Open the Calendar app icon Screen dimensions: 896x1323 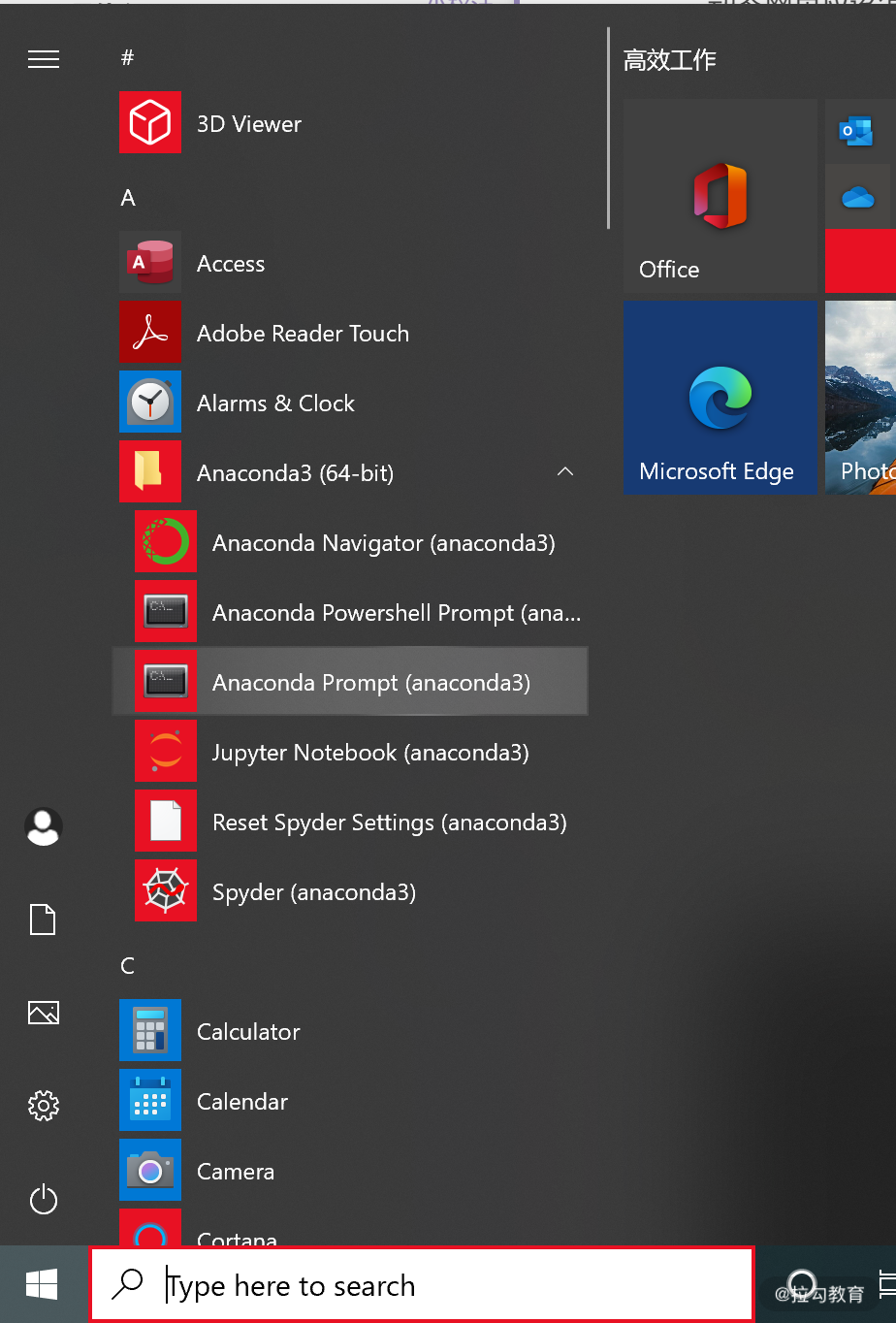[x=150, y=1100]
